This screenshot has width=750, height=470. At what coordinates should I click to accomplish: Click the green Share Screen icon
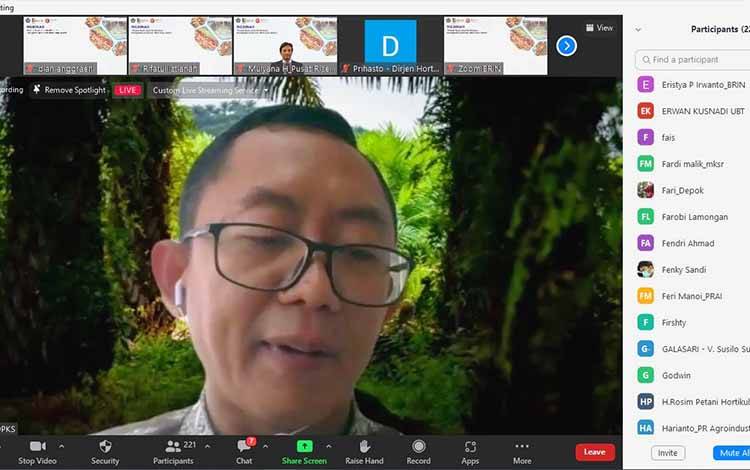304,446
